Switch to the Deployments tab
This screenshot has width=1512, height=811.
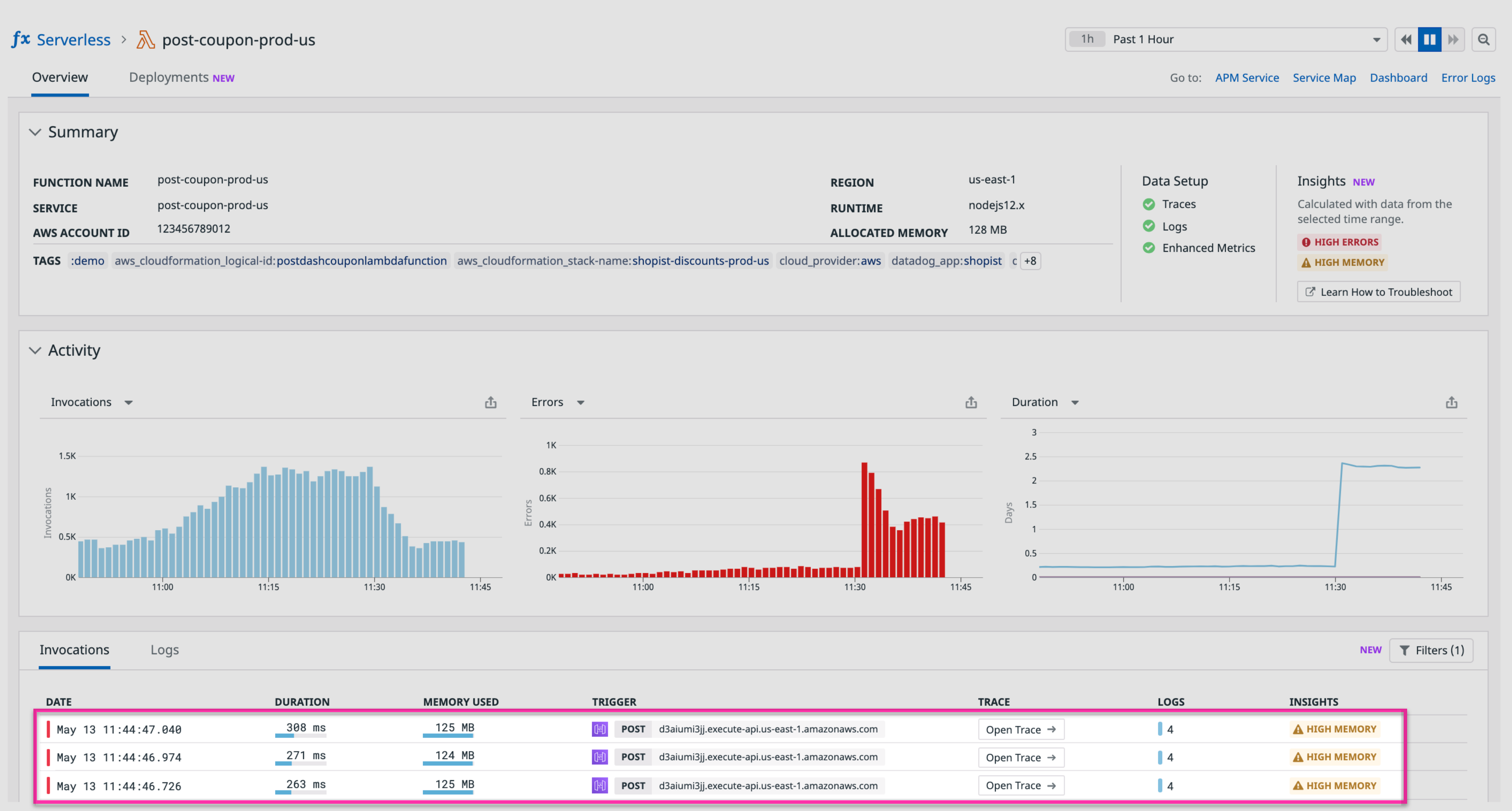169,77
